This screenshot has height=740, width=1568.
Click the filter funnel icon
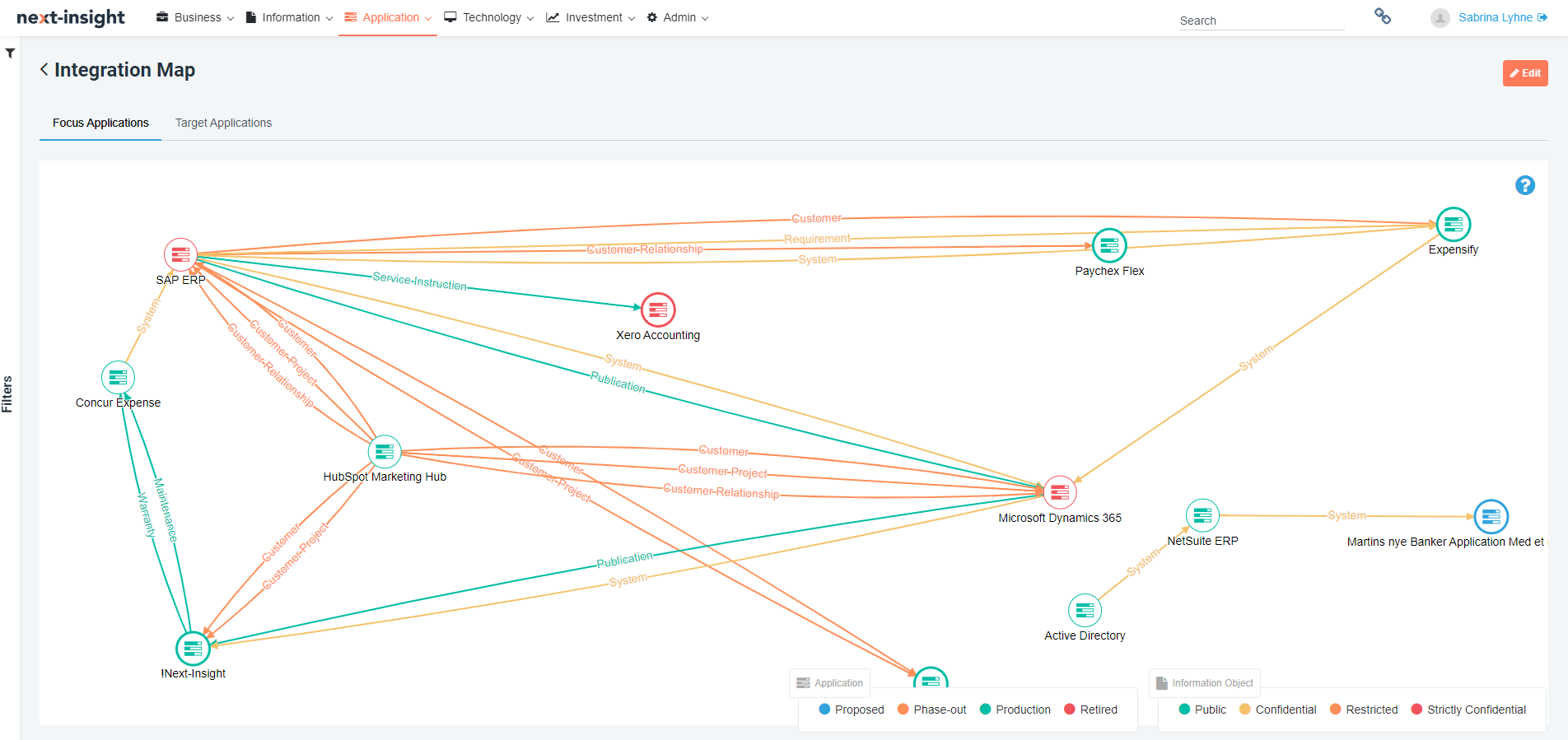(x=10, y=54)
